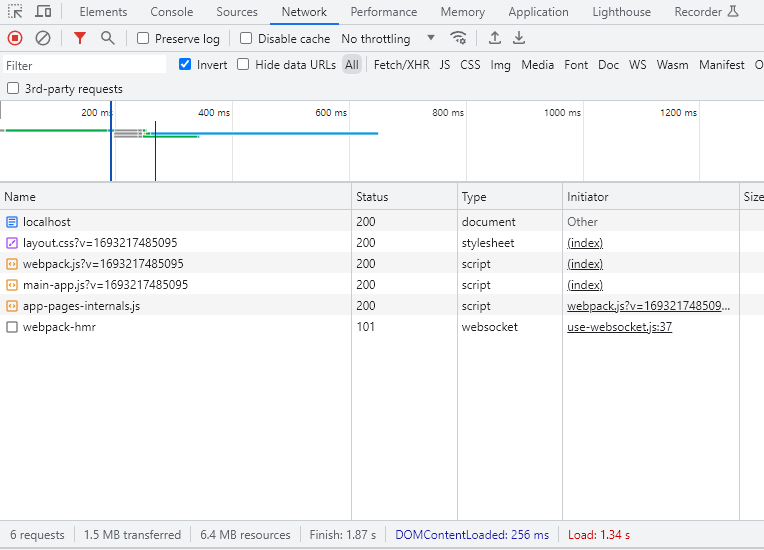
Task: Filter requests by Font type
Action: [x=576, y=65]
